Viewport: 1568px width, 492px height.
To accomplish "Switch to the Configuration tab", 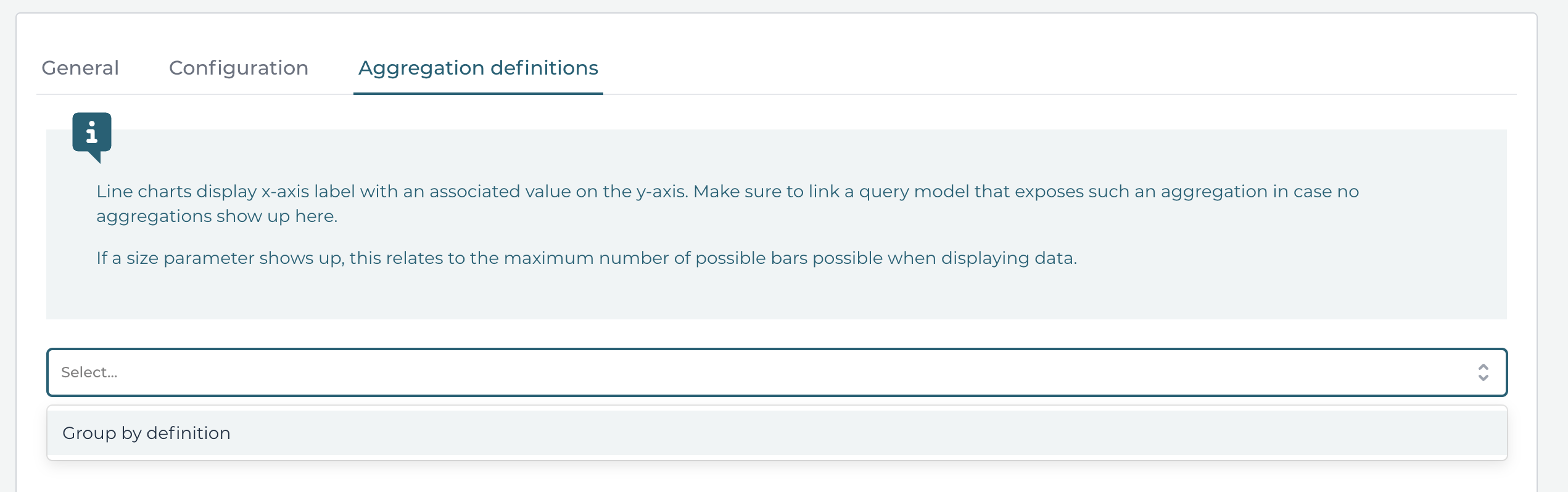I will click(238, 68).
